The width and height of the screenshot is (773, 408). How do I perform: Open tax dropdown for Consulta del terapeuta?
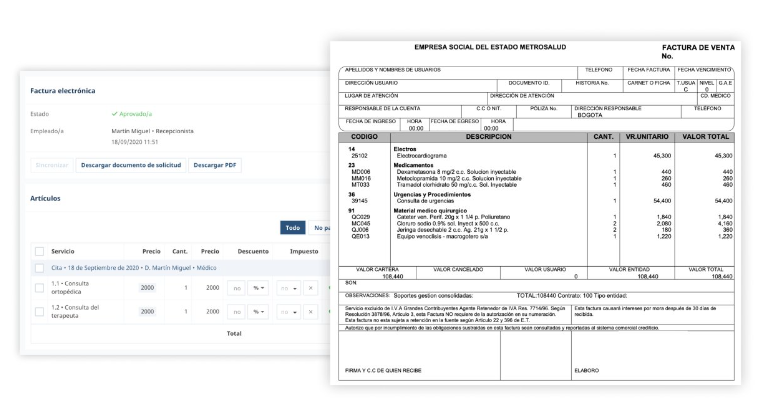pos(289,311)
